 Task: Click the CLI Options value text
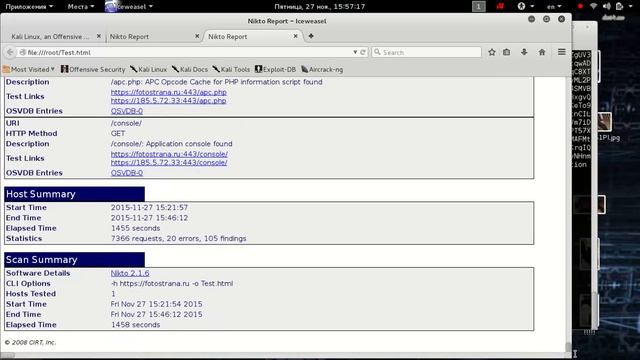point(172,283)
